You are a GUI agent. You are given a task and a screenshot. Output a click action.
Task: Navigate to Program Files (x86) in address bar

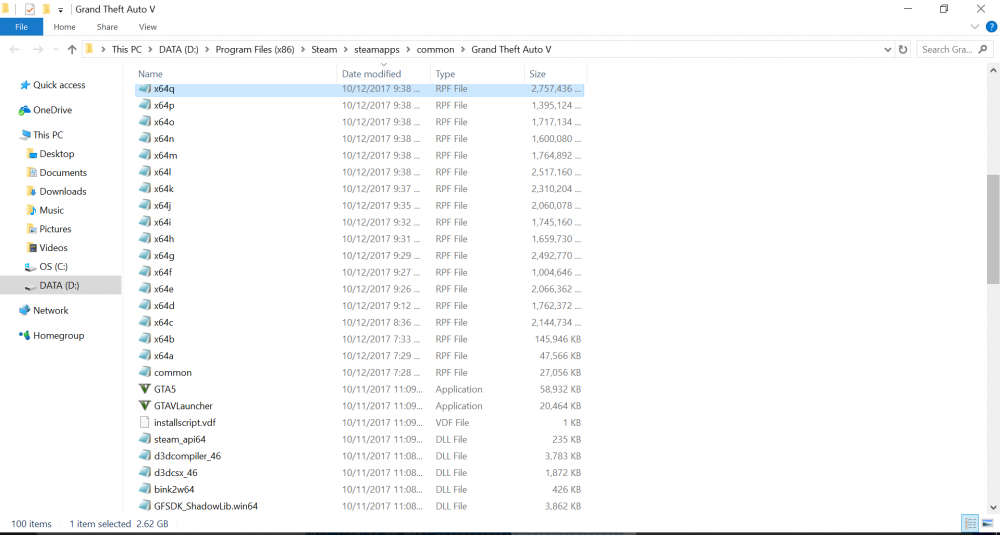pos(255,50)
